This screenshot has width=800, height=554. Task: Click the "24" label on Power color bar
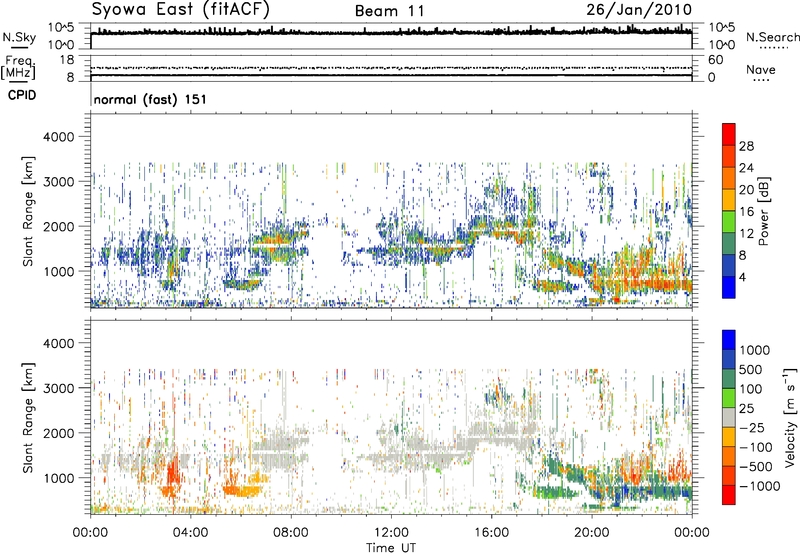click(746, 168)
